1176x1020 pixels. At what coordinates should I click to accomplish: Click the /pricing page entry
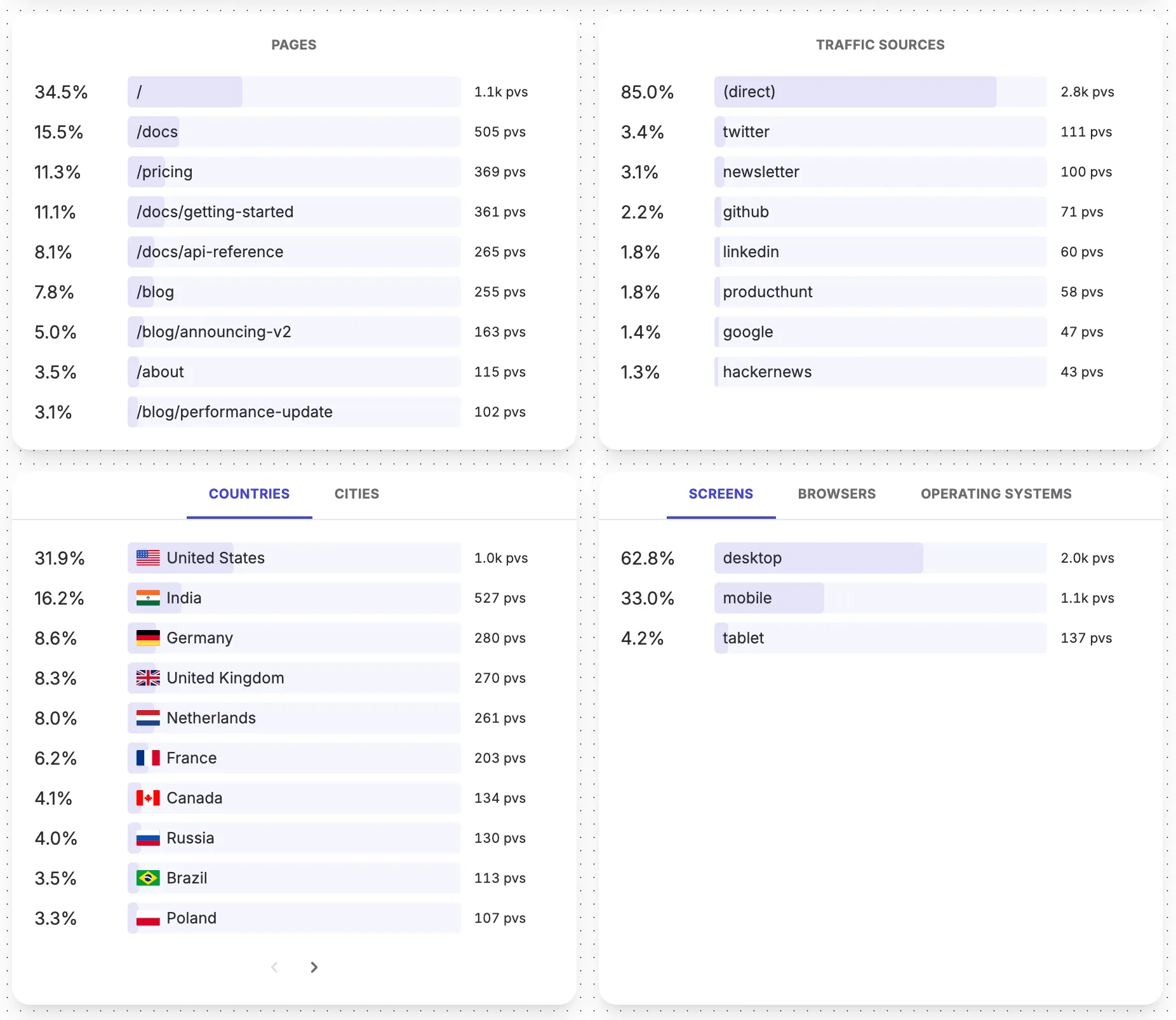(293, 172)
